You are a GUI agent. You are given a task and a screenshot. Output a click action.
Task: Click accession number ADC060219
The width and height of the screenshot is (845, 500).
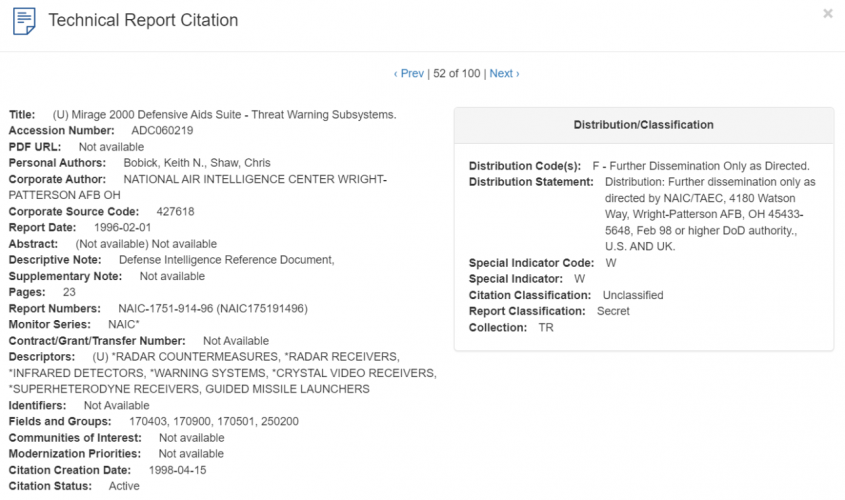pyautogui.click(x=162, y=131)
